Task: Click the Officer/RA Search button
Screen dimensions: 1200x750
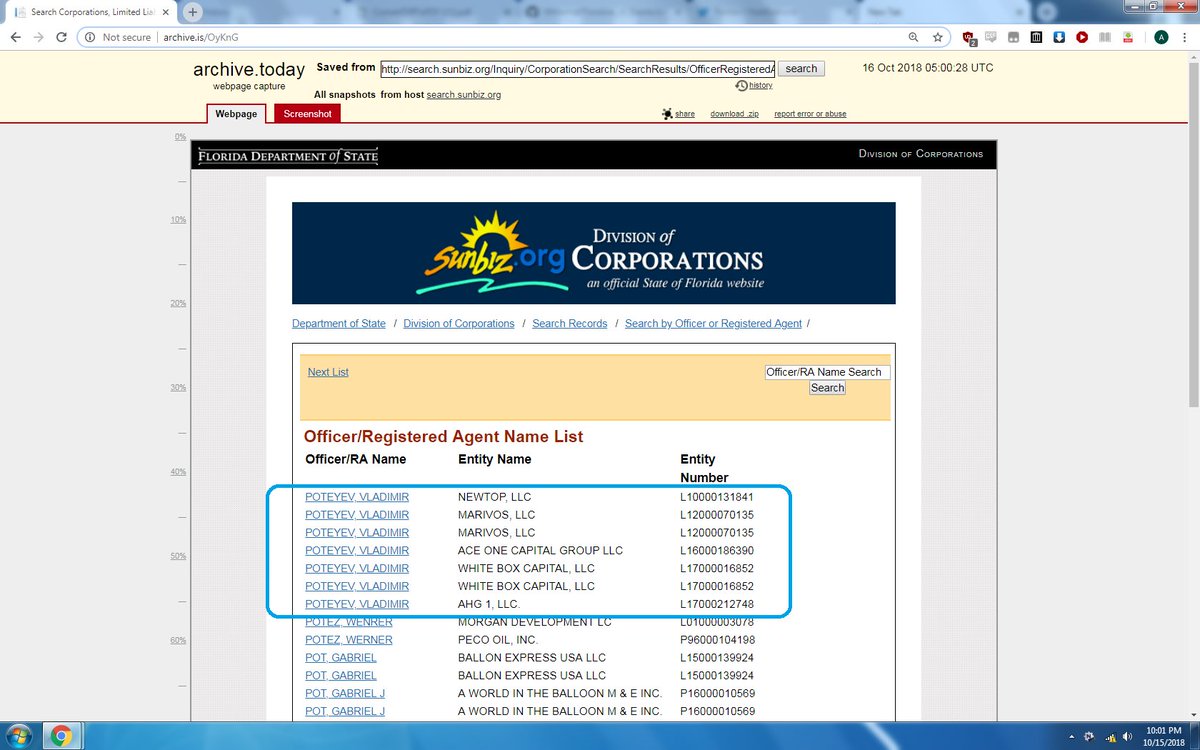Action: (x=827, y=388)
